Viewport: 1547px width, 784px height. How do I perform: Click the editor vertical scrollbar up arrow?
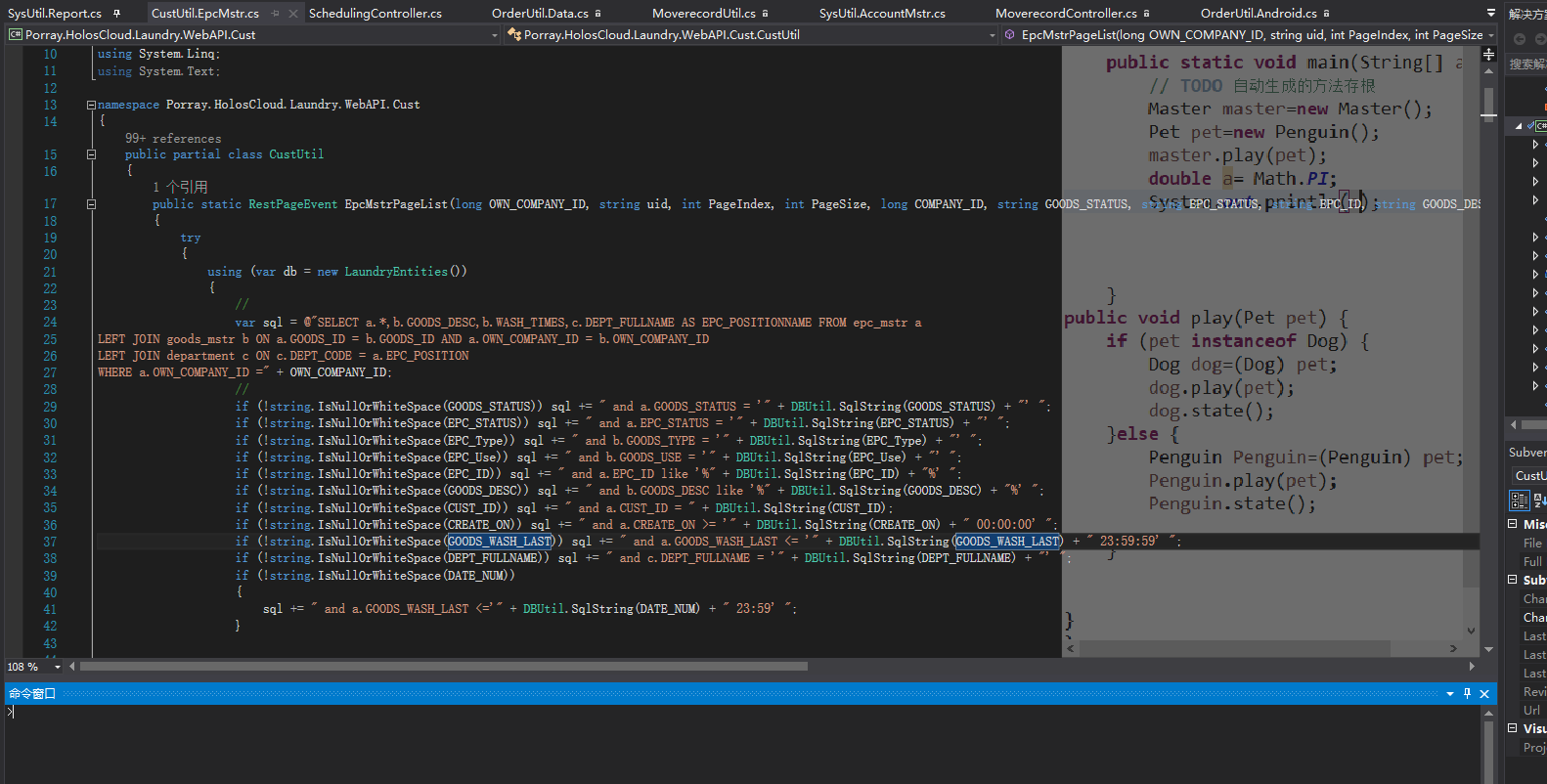pos(1488,70)
